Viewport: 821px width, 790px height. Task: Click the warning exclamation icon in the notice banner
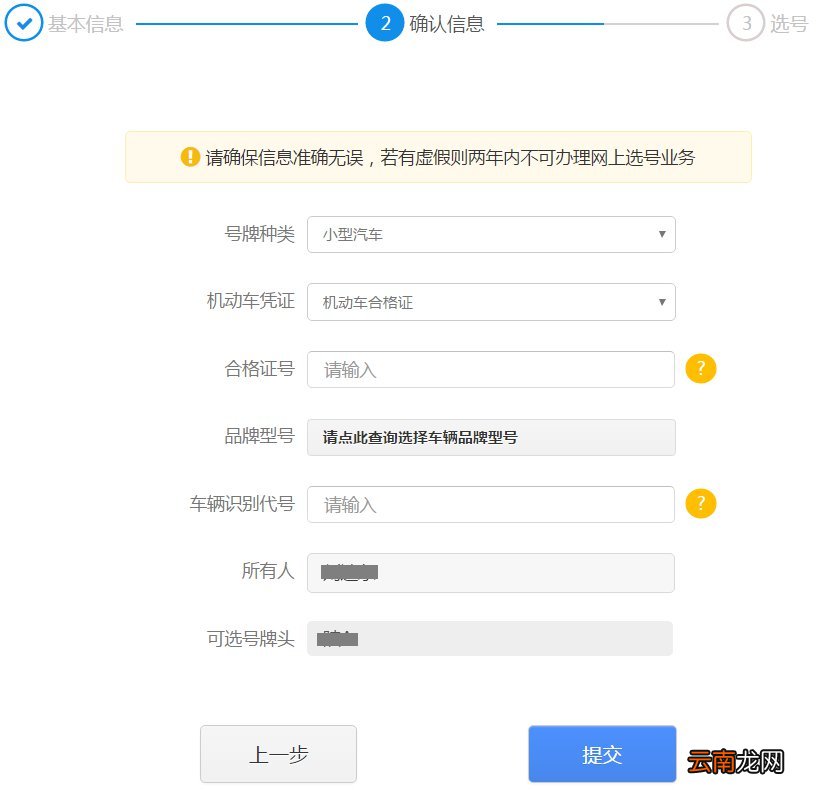tap(190, 157)
